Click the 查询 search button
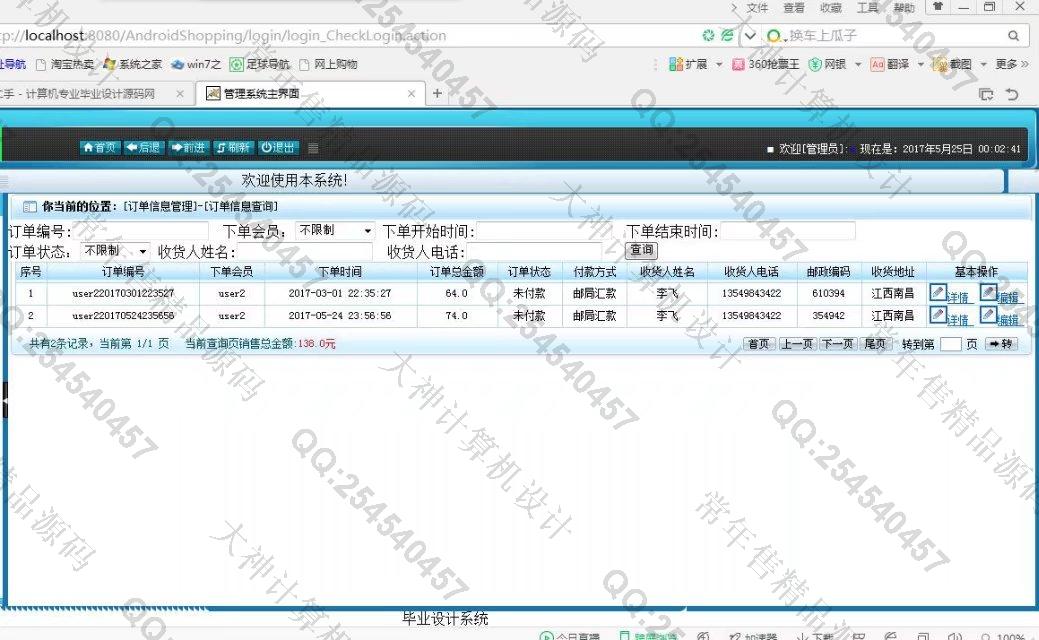1039x640 pixels. click(x=641, y=250)
